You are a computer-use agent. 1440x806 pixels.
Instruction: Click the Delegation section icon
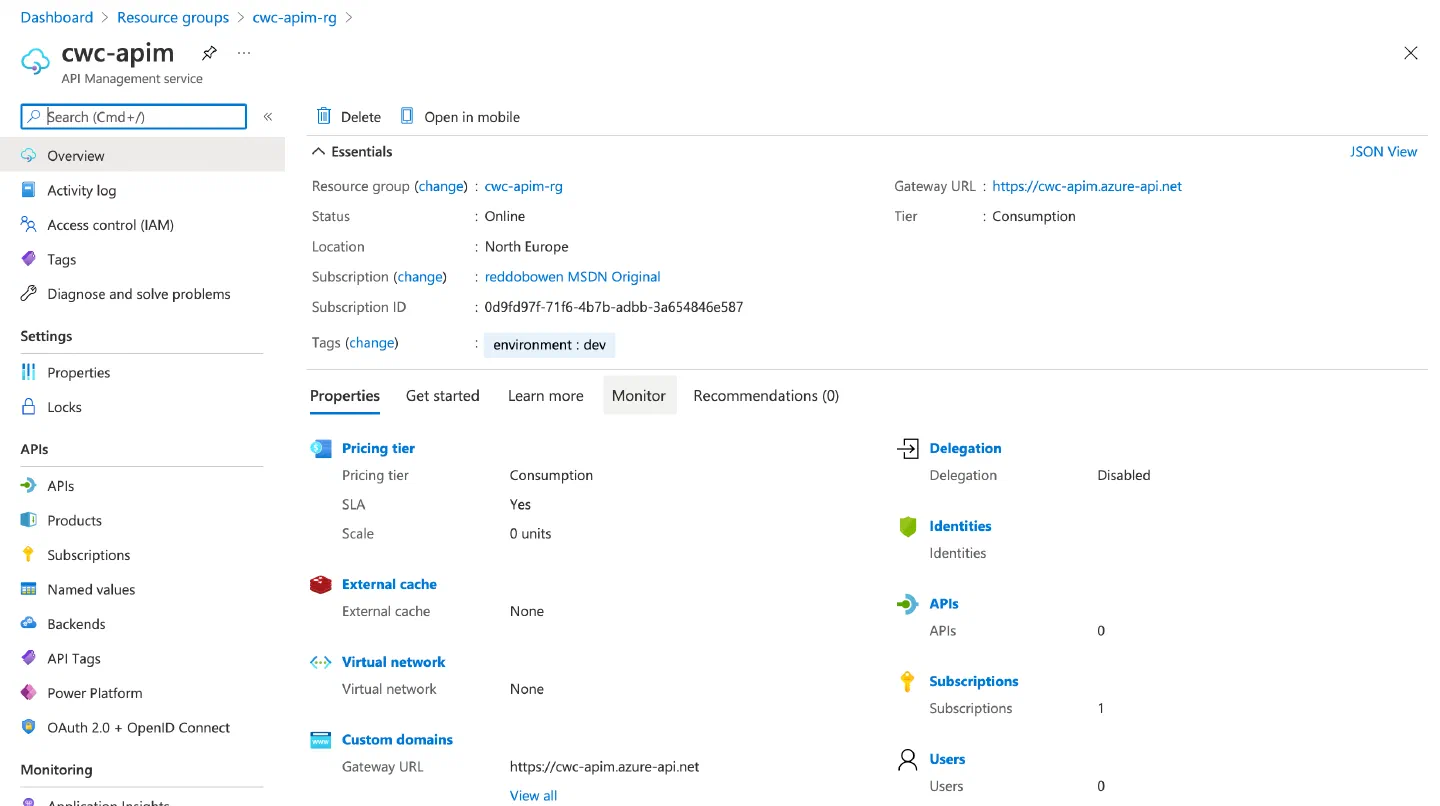(x=908, y=449)
